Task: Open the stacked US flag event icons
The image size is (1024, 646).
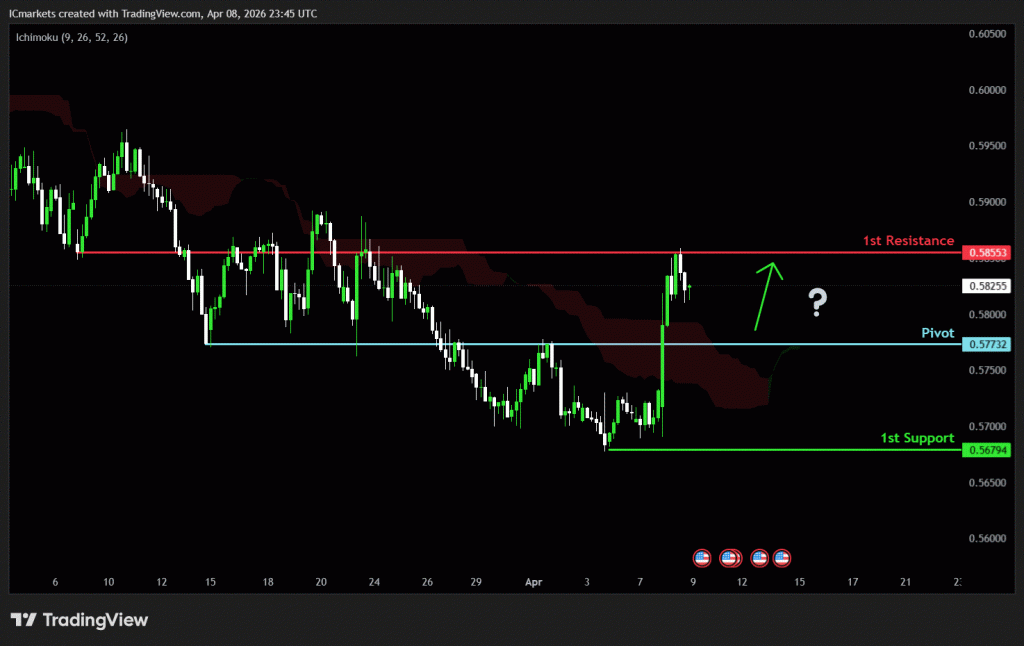Action: pos(731,557)
